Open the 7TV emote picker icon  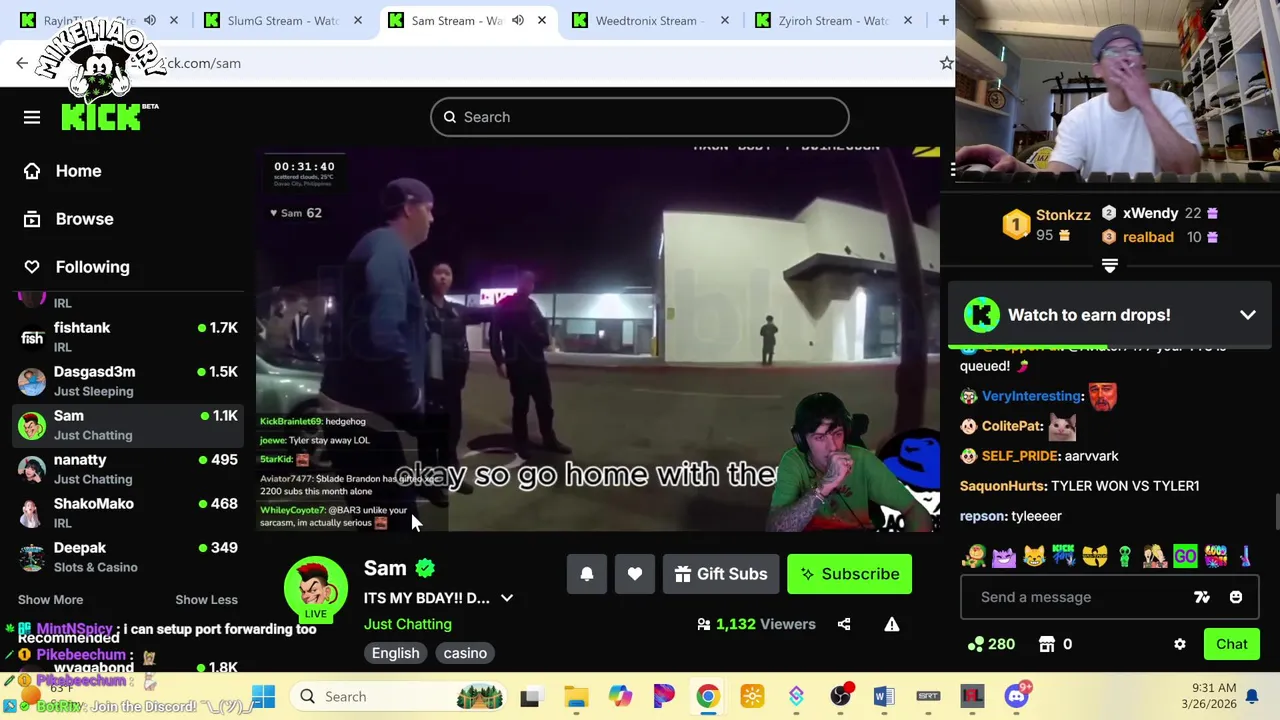tap(1202, 597)
